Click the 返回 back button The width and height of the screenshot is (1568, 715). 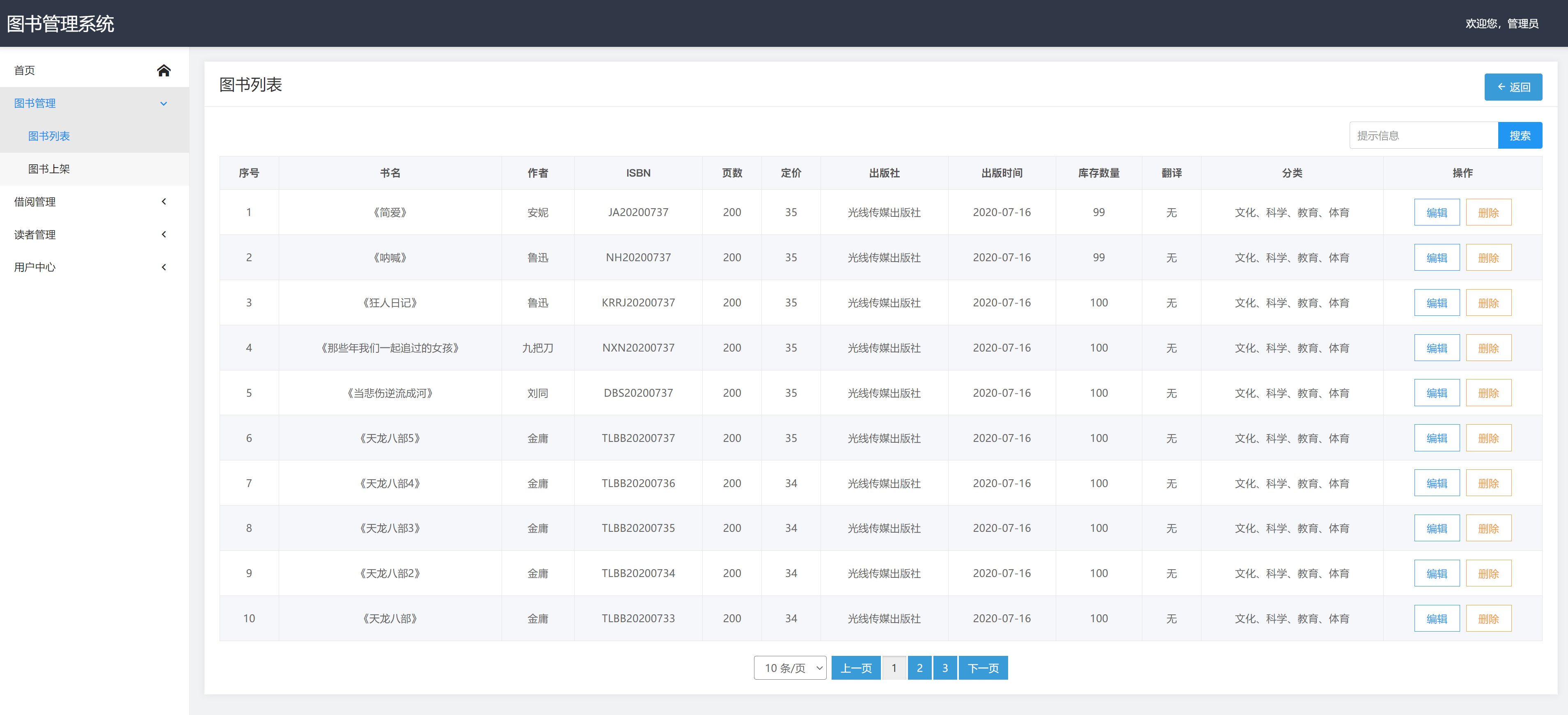click(1513, 87)
